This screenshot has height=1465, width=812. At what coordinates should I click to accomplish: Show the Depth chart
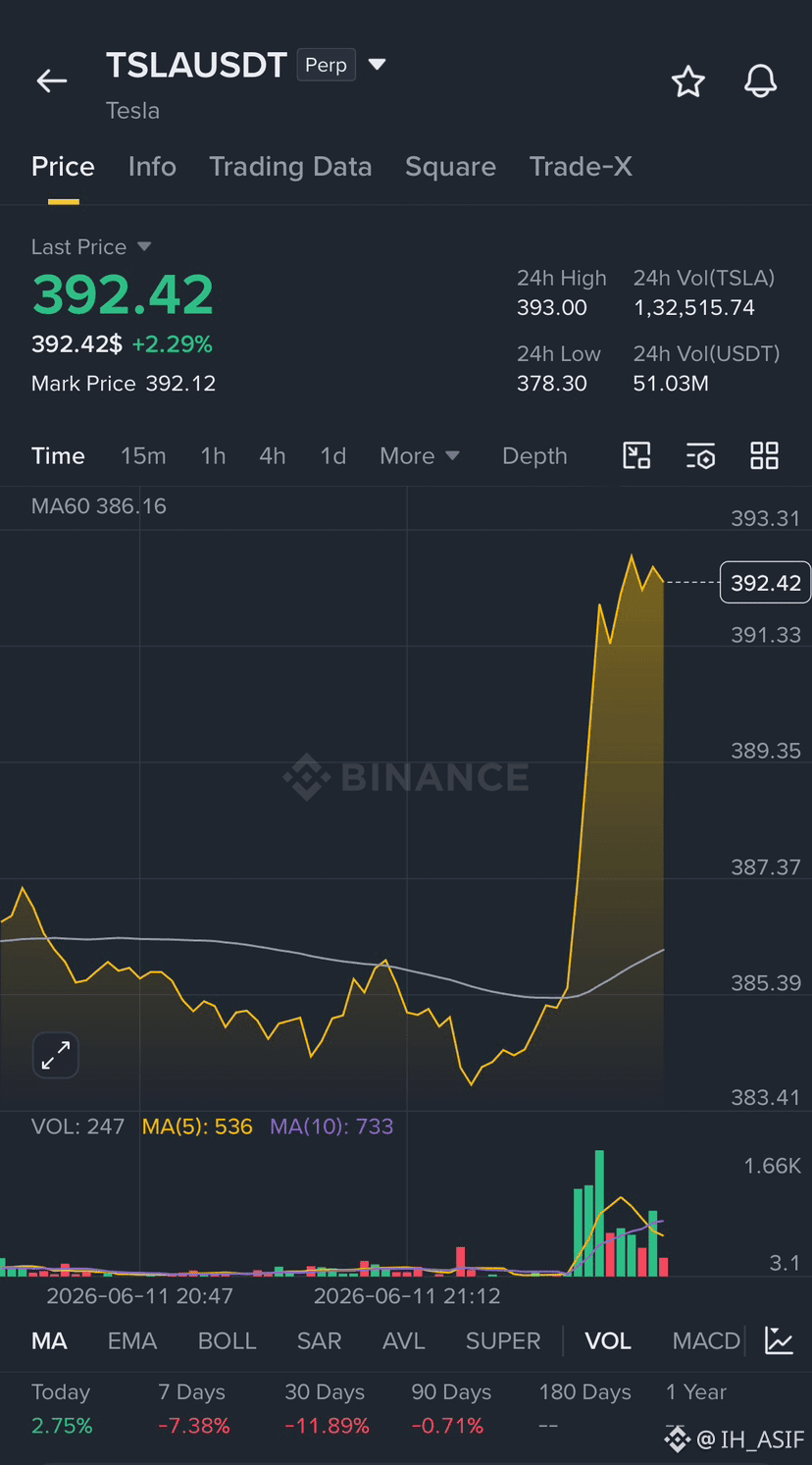point(534,455)
